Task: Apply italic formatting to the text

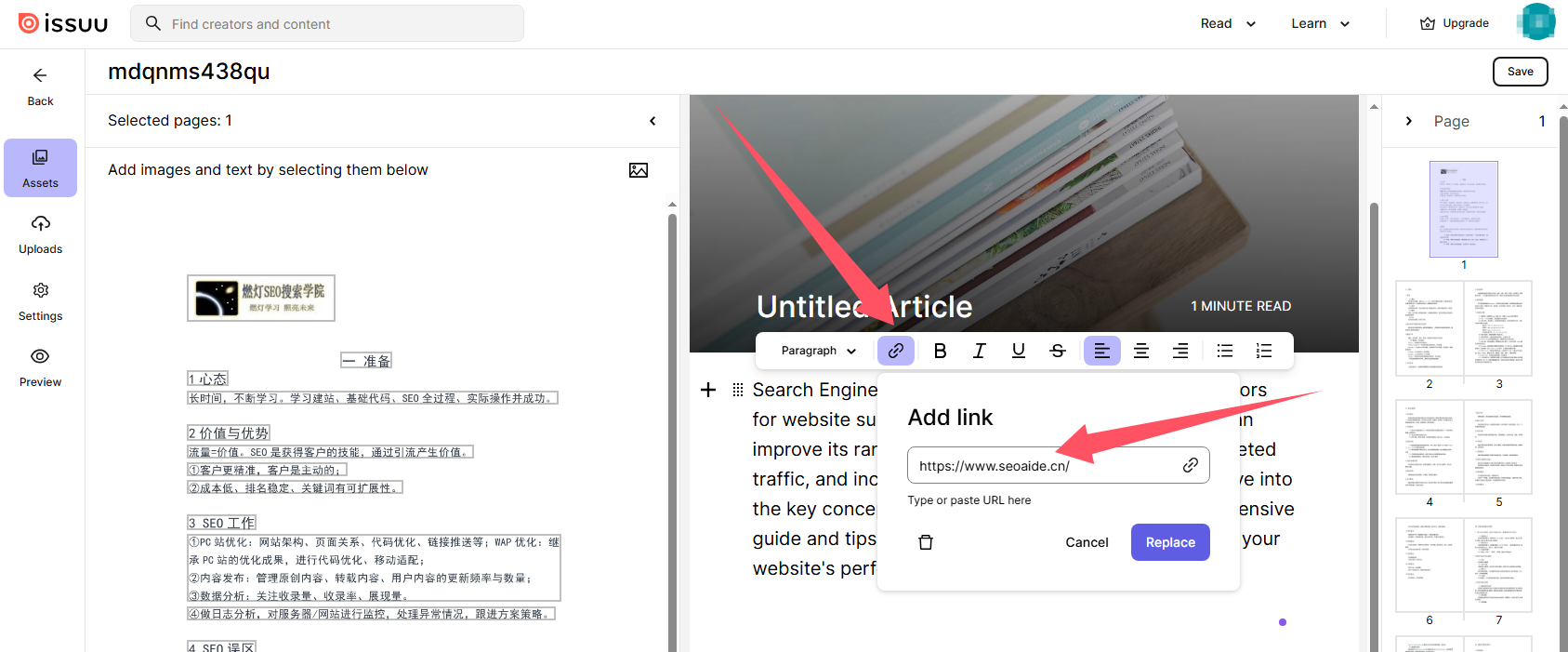Action: 979,351
